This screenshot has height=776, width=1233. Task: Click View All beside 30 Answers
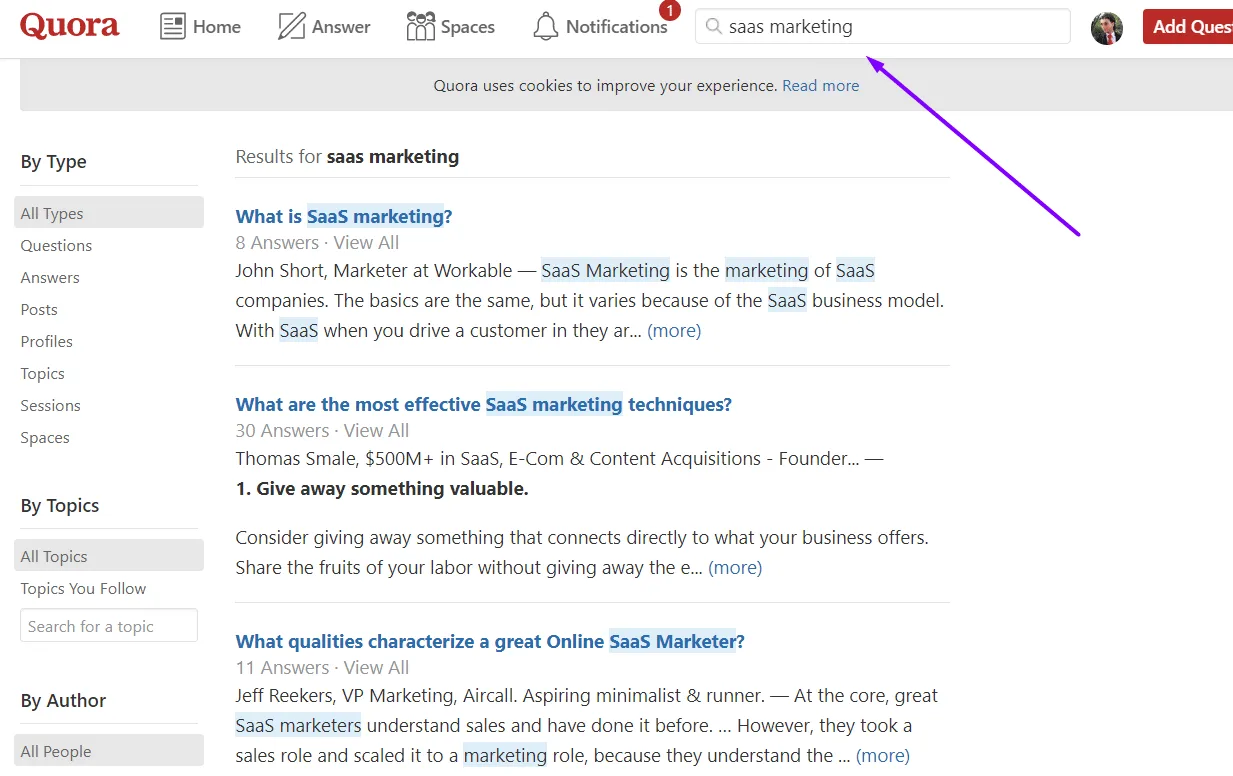pos(376,430)
